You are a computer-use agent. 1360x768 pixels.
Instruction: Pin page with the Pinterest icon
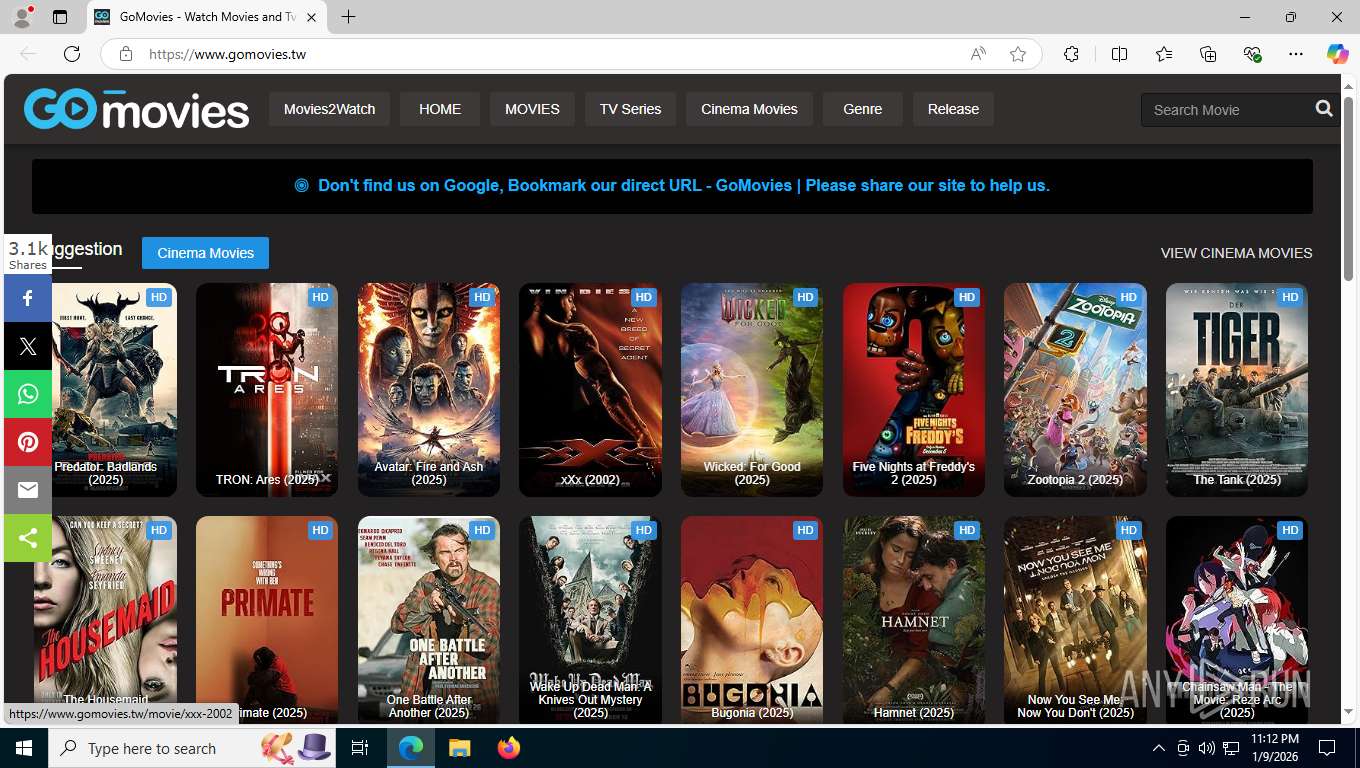(28, 442)
